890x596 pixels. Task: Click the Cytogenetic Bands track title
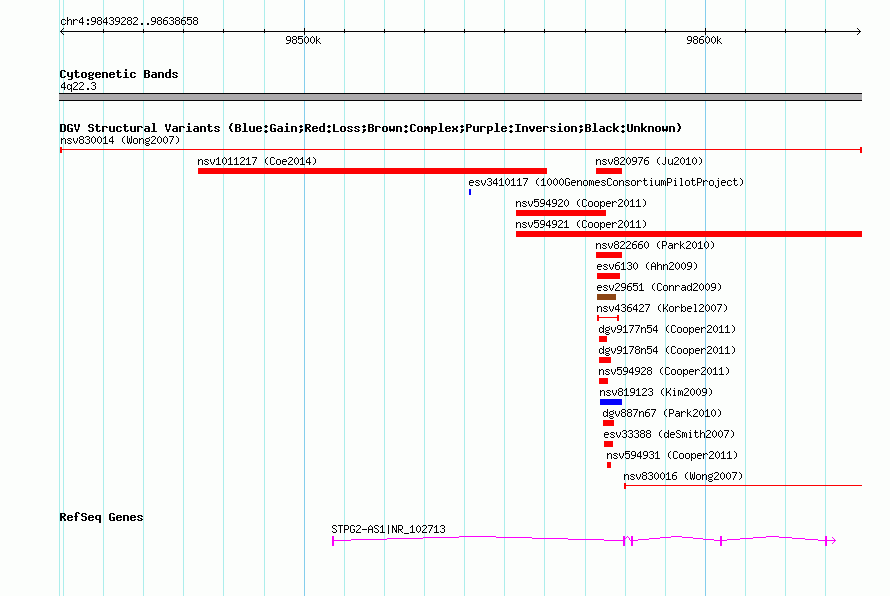click(x=119, y=74)
